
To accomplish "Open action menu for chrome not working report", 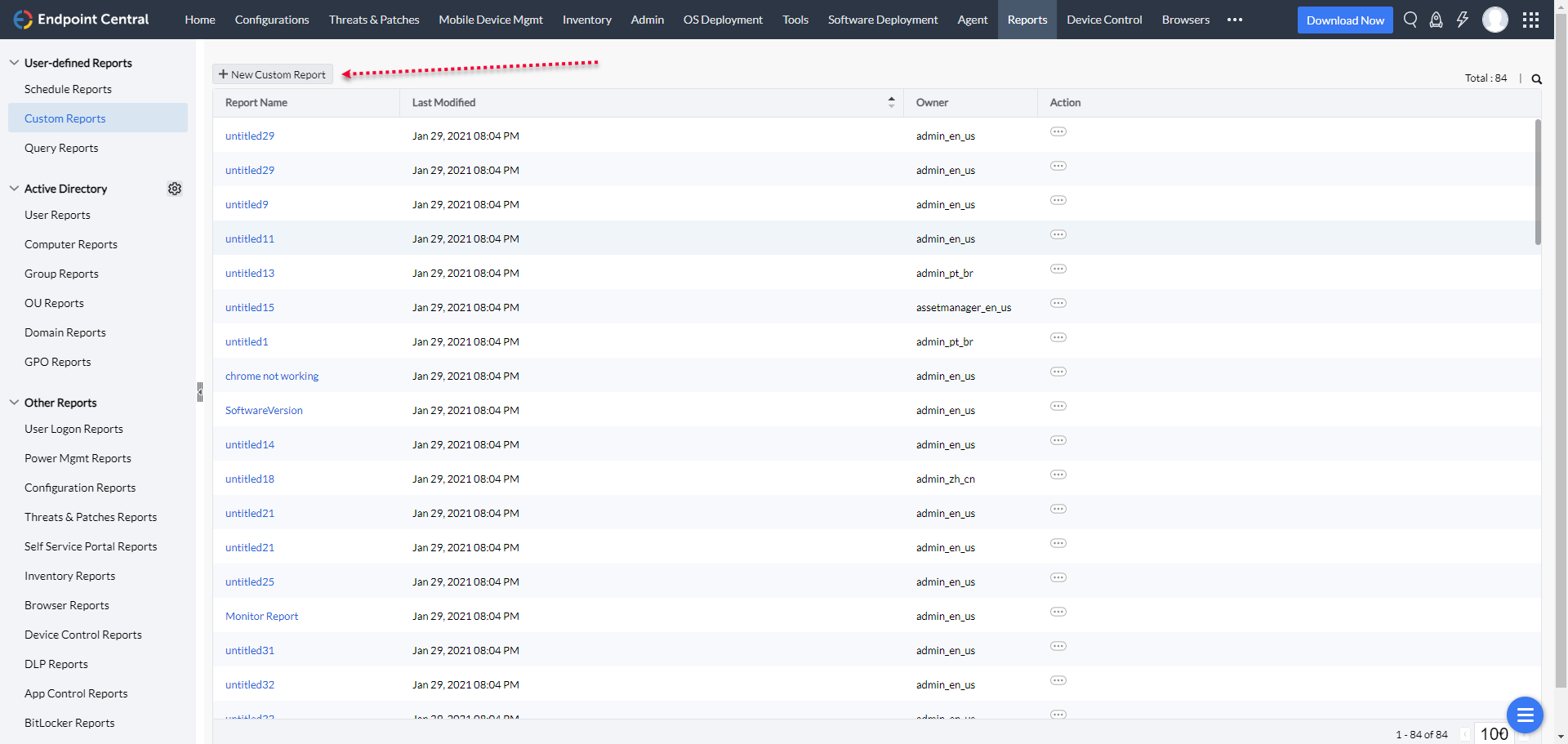I will point(1058,372).
